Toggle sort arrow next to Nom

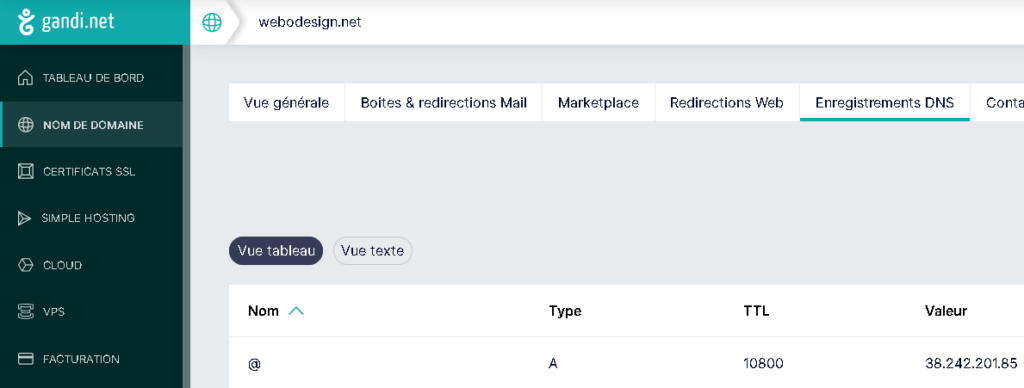point(296,311)
